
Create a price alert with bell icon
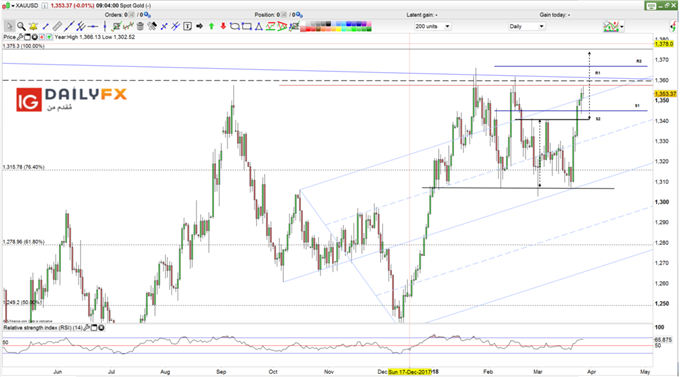pos(33,26)
